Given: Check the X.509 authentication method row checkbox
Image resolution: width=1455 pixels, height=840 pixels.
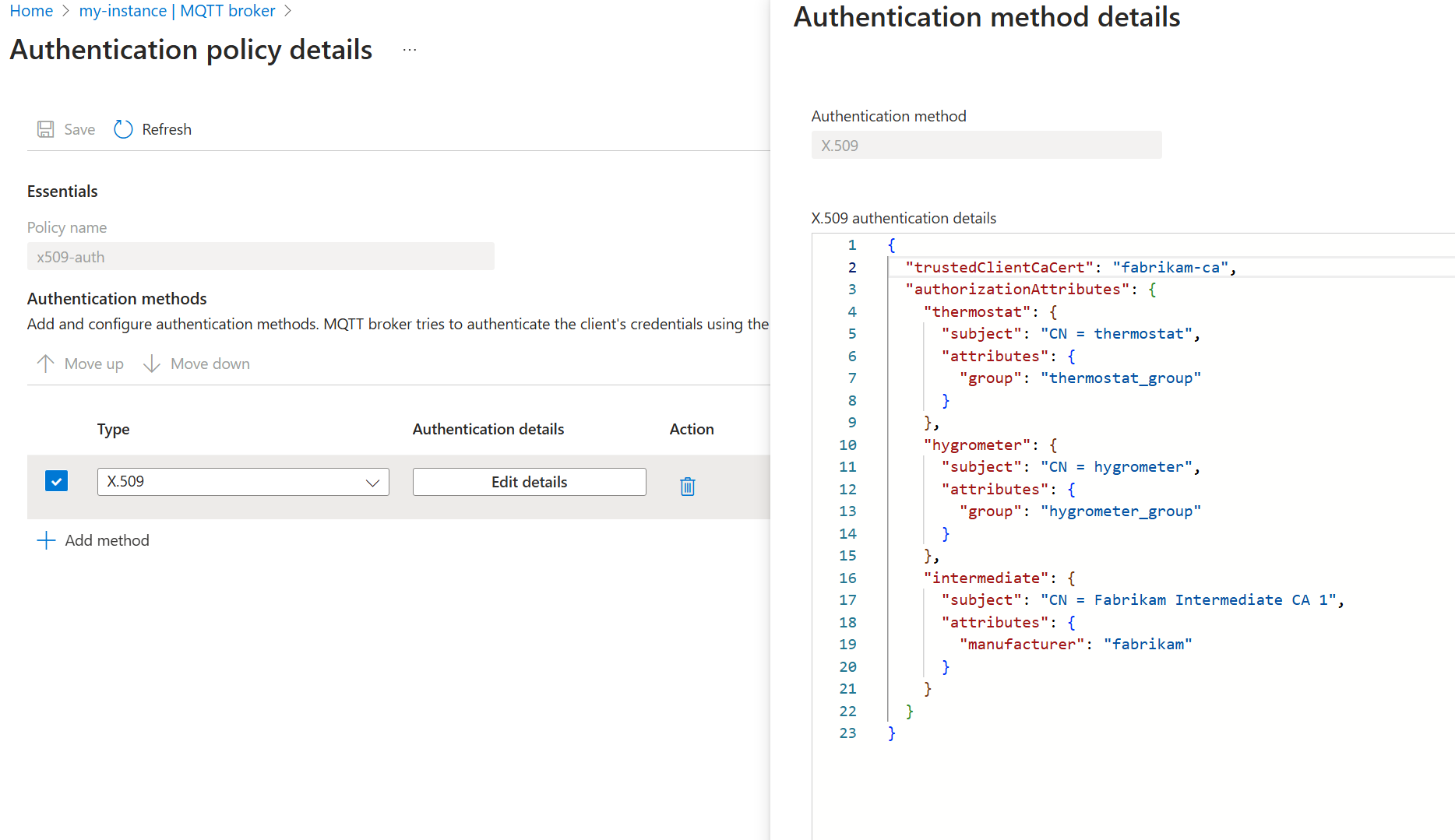Looking at the screenshot, I should [x=56, y=480].
